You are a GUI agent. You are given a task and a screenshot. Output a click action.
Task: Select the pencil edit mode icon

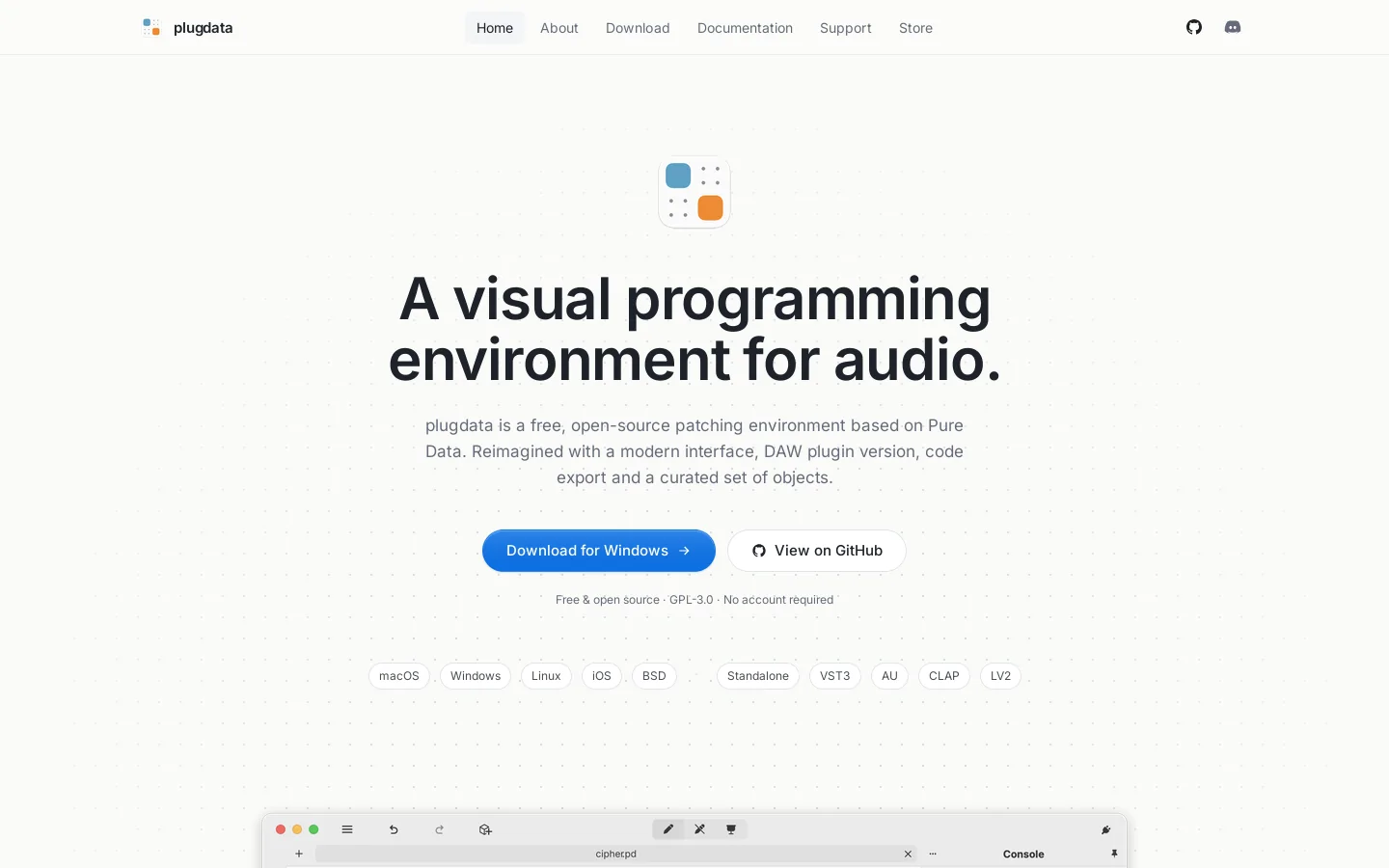668,829
